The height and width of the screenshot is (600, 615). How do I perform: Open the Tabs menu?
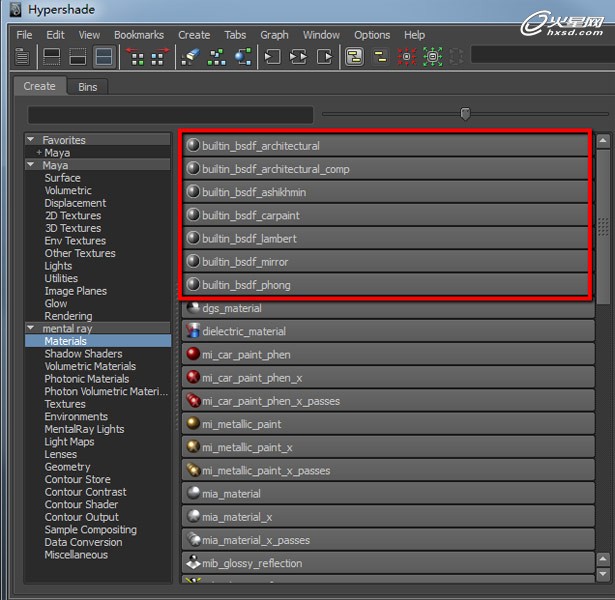point(235,35)
